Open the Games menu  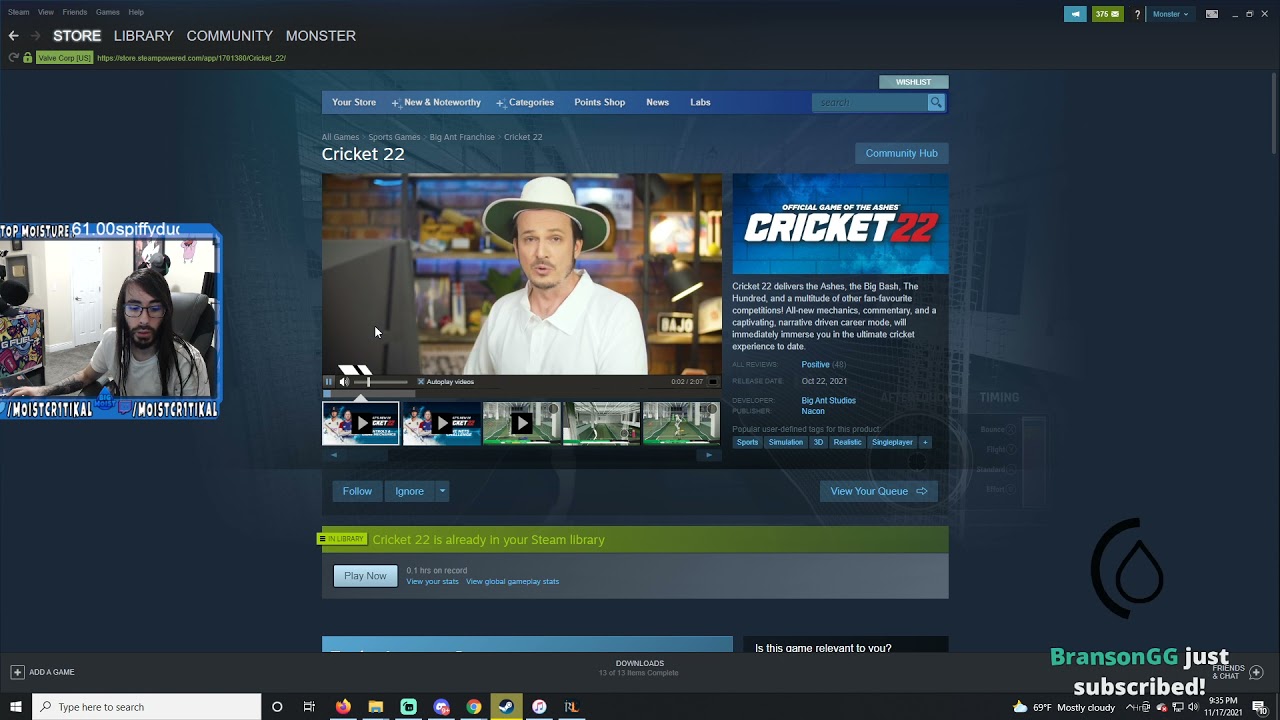pos(108,12)
